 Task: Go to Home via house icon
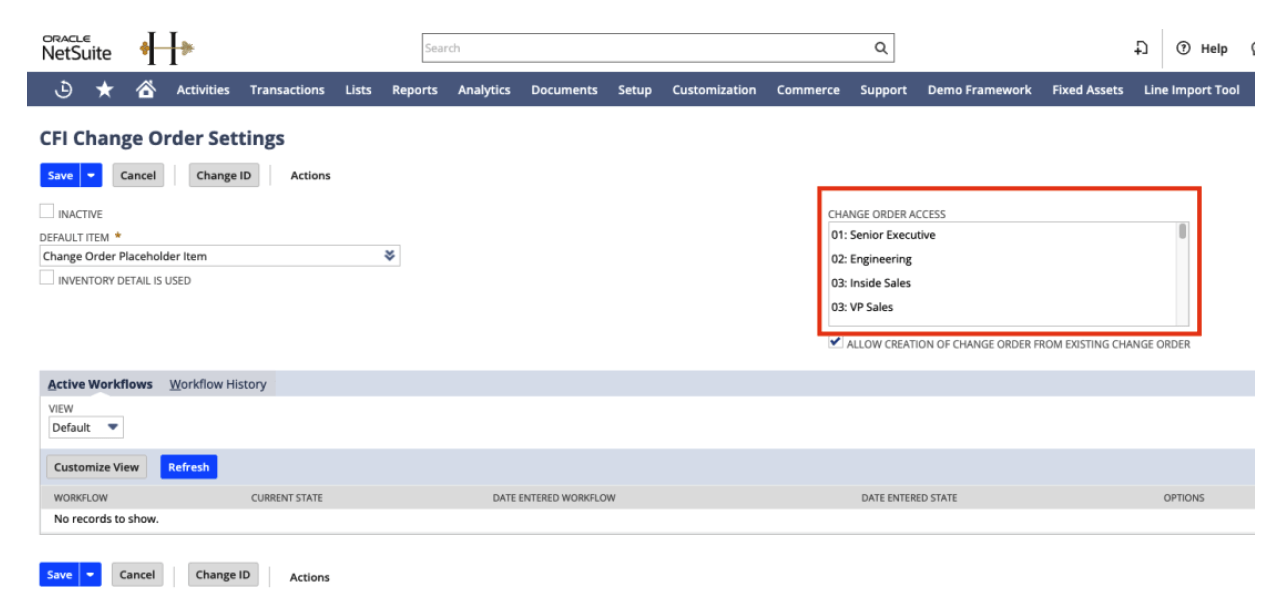(x=145, y=90)
